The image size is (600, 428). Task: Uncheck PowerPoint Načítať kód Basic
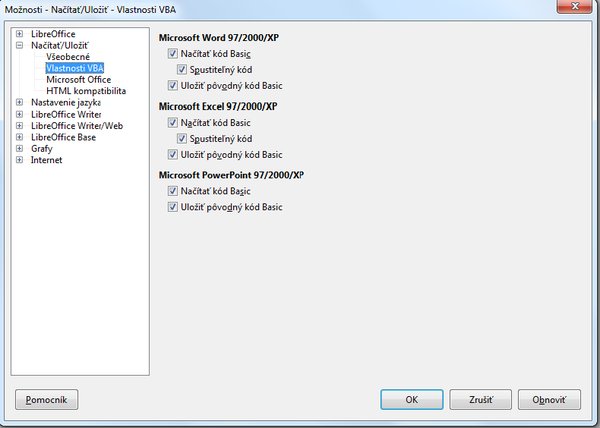[173, 190]
